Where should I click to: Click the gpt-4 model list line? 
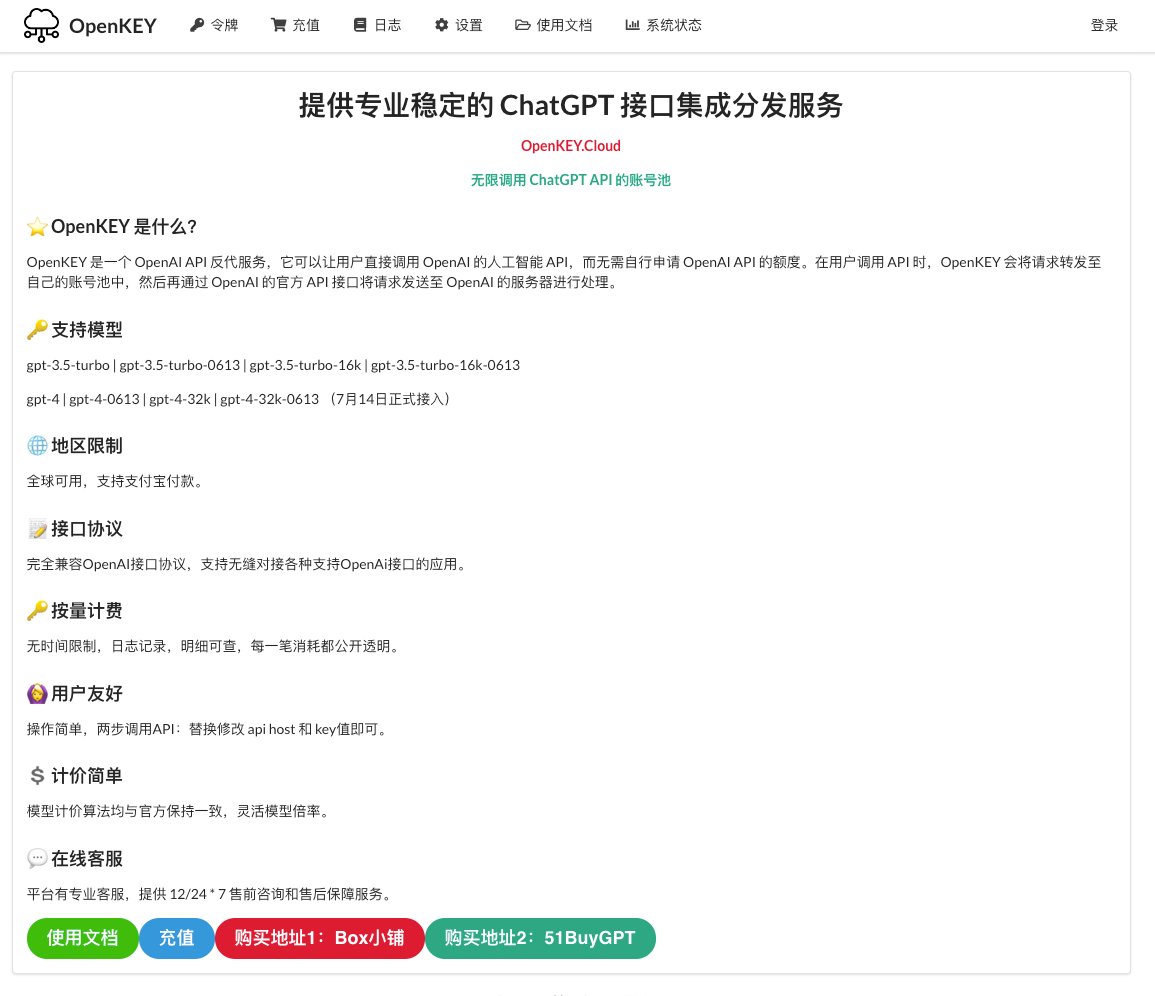pyautogui.click(x=239, y=399)
